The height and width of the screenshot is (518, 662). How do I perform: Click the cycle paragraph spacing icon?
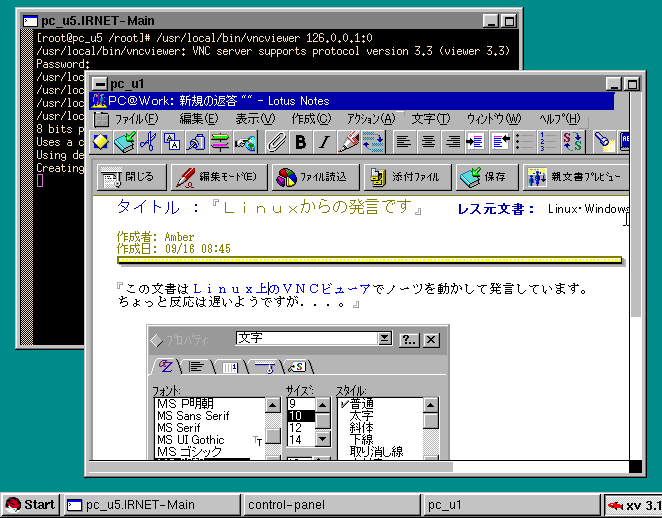coord(373,142)
